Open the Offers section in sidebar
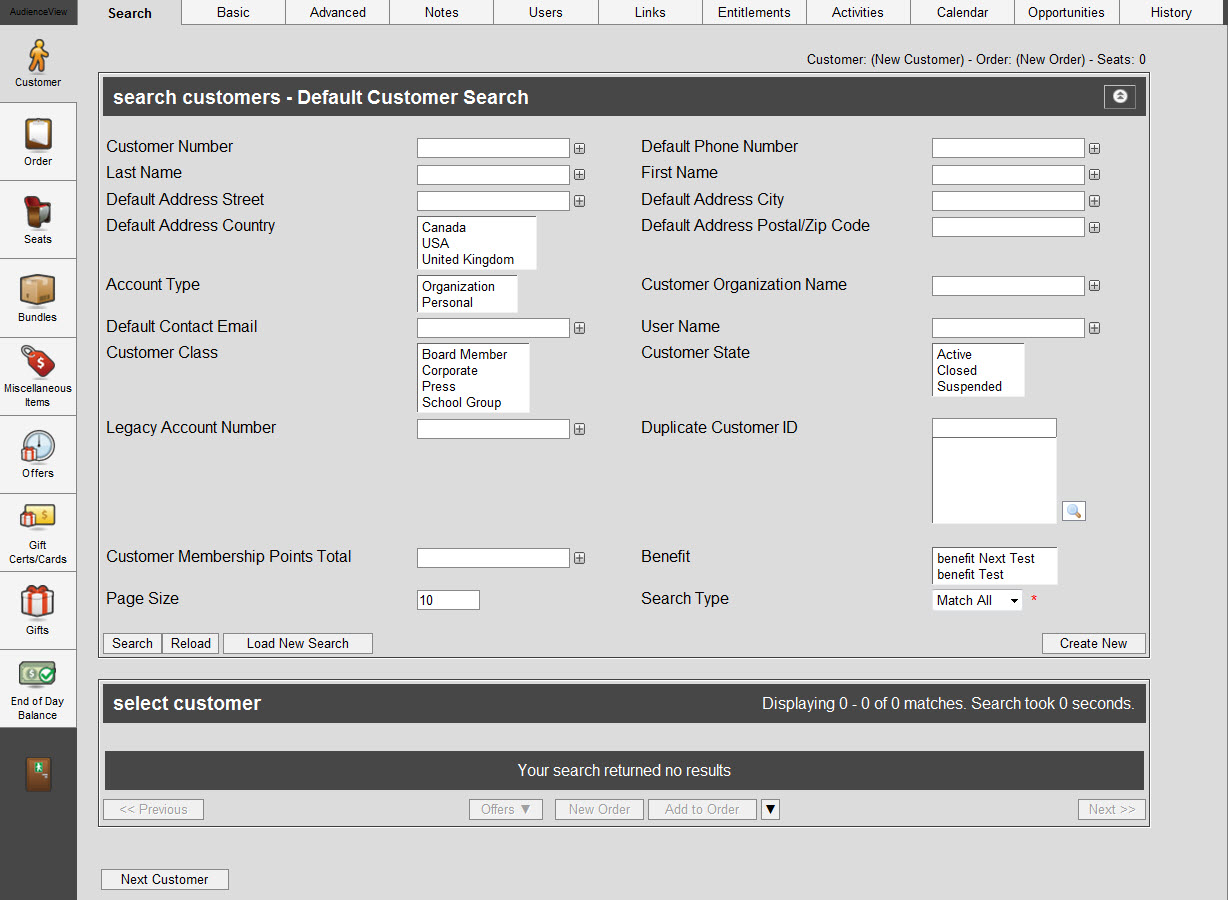This screenshot has height=900, width=1228. pos(38,454)
